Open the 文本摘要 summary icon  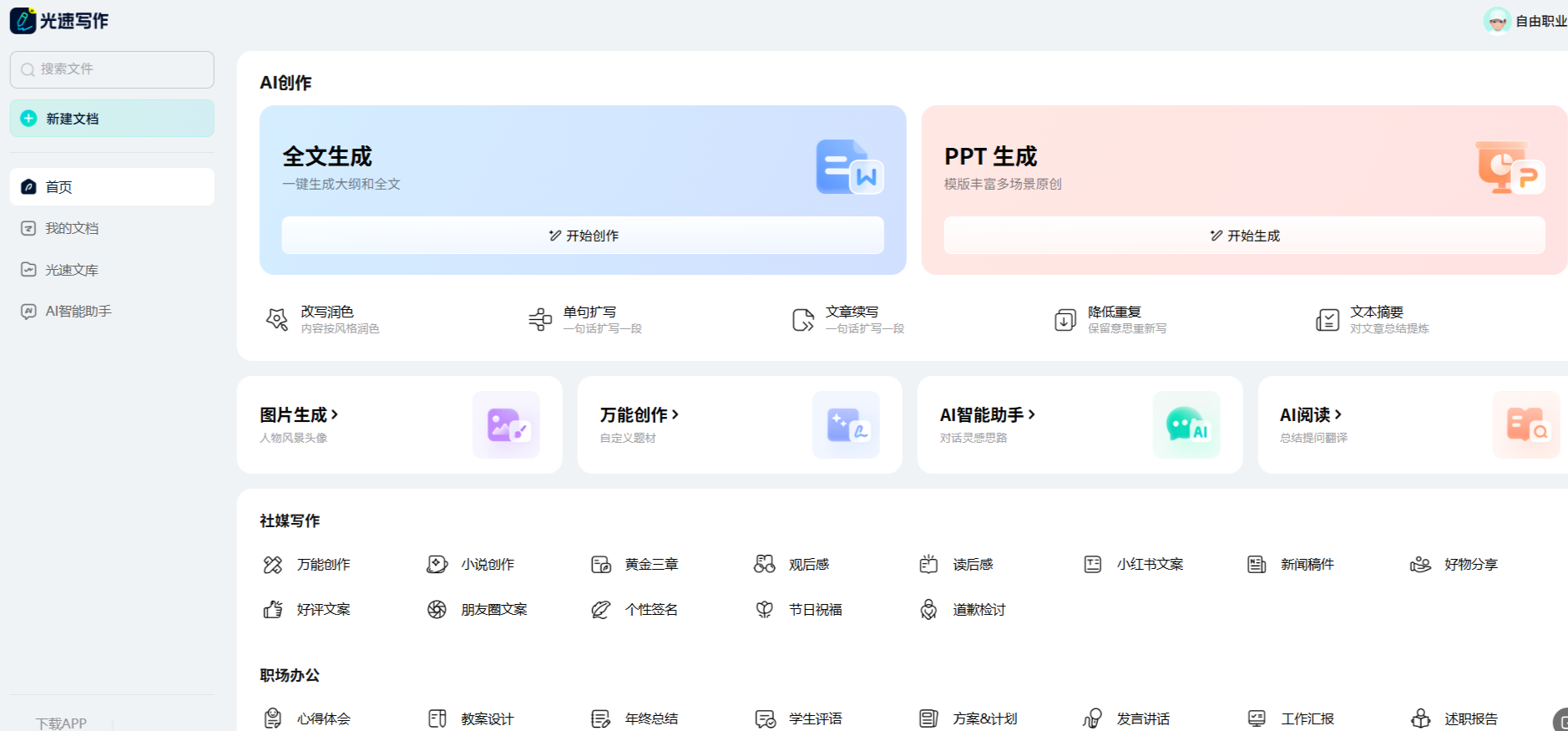[x=1327, y=319]
